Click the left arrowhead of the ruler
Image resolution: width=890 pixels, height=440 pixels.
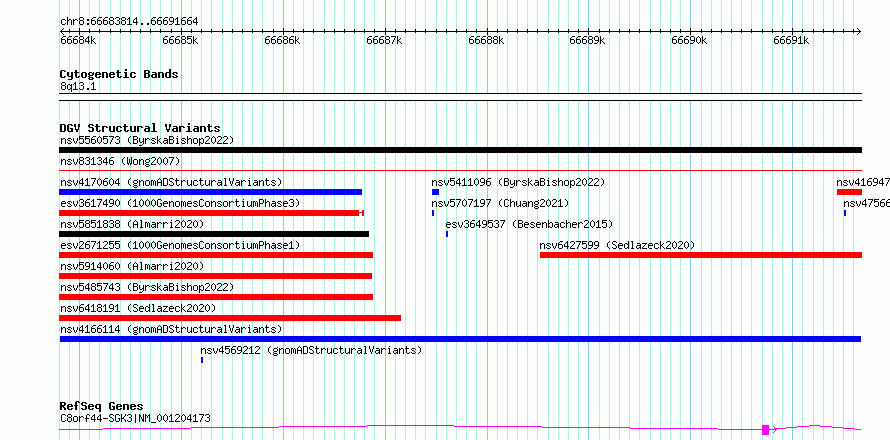[x=62, y=31]
